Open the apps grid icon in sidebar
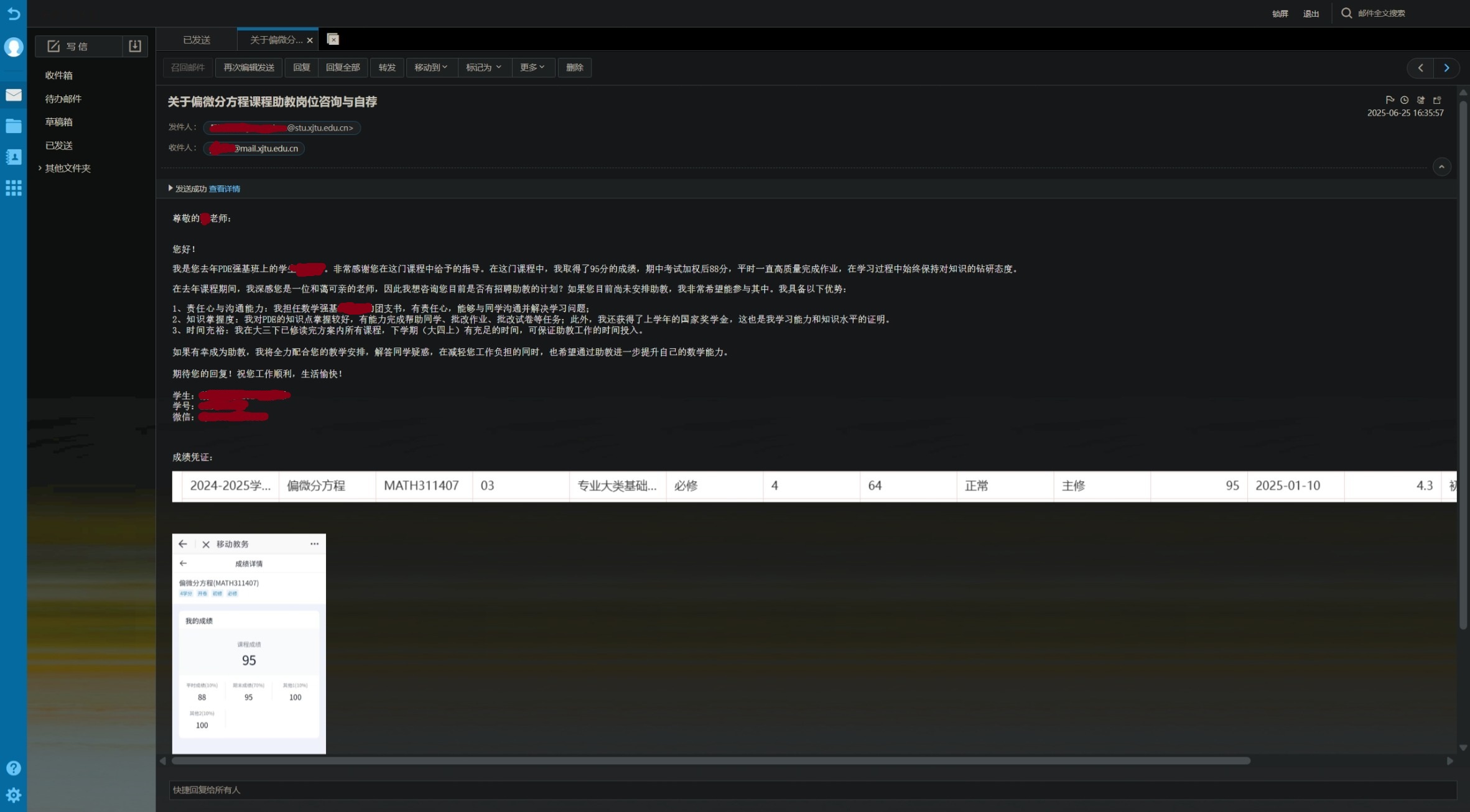Image resolution: width=1470 pixels, height=812 pixels. (x=13, y=188)
